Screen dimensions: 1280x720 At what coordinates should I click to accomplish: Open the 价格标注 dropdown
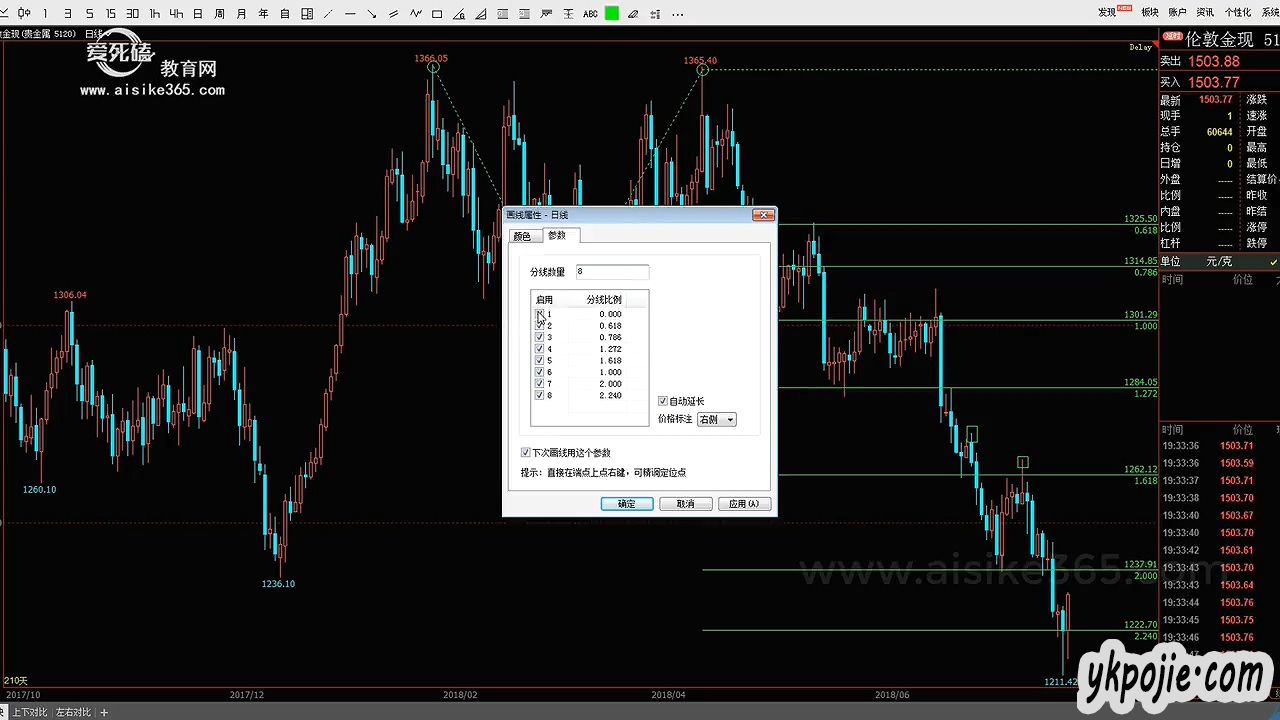coord(716,419)
